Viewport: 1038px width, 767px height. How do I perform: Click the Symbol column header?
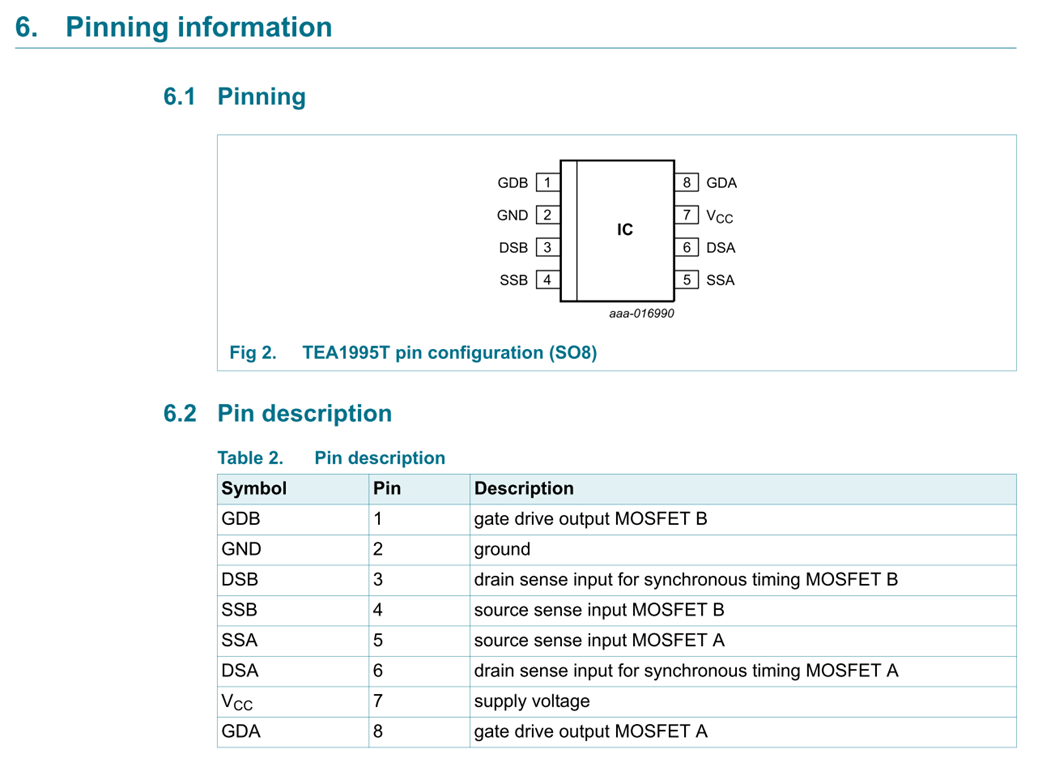pos(254,489)
